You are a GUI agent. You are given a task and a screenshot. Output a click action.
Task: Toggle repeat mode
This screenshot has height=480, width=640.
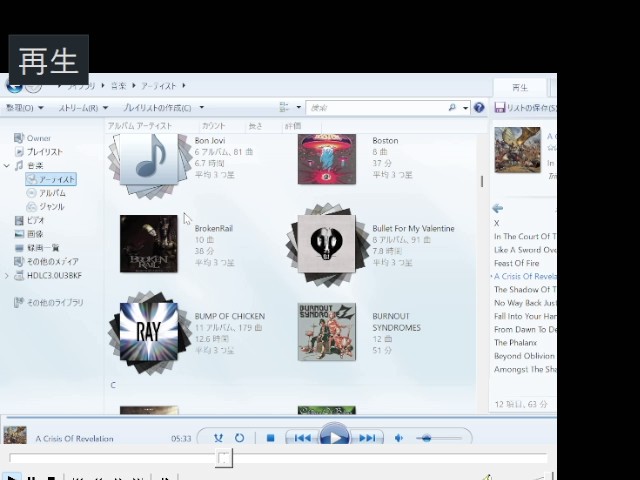pos(240,438)
